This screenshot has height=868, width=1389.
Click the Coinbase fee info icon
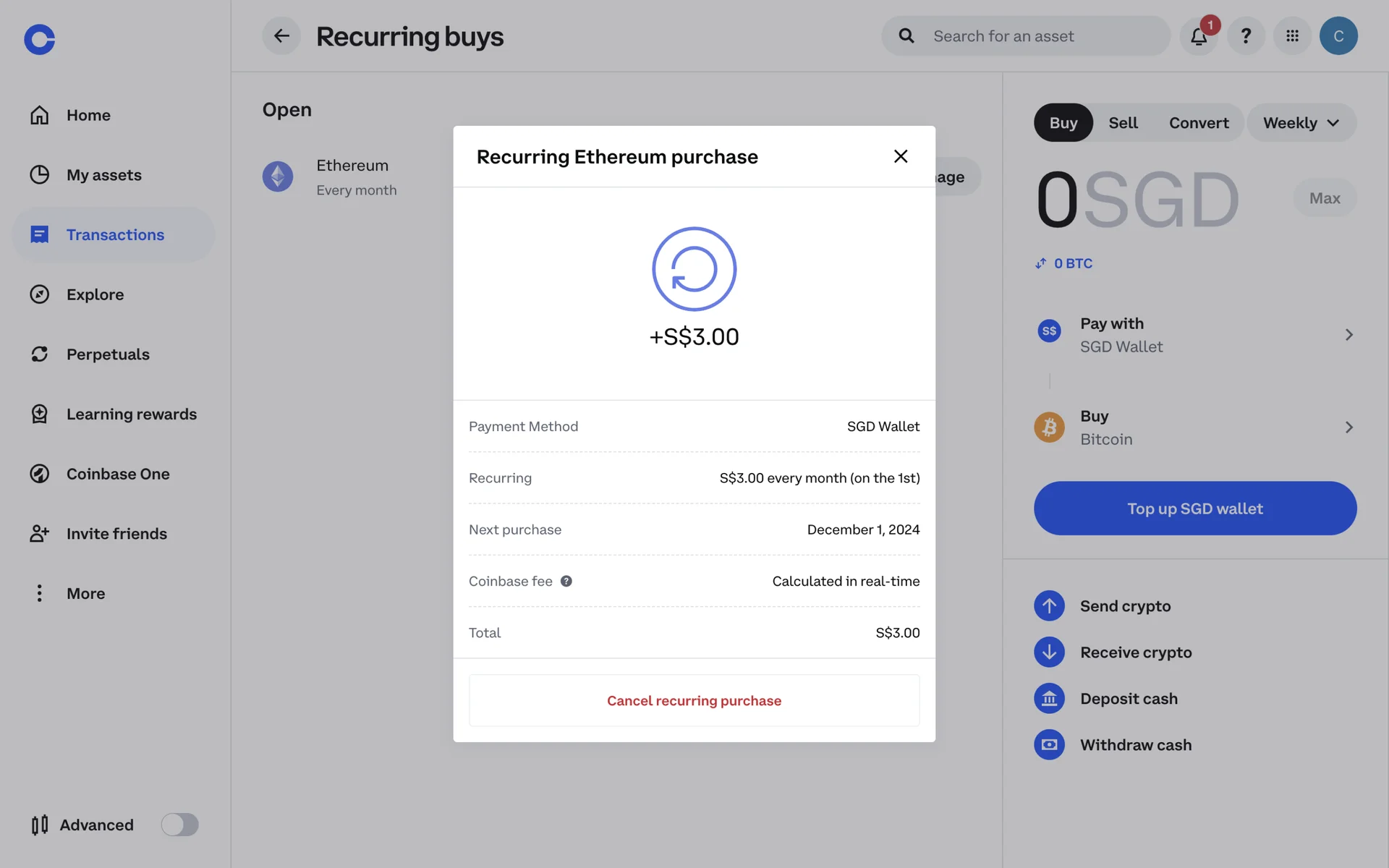click(x=566, y=581)
